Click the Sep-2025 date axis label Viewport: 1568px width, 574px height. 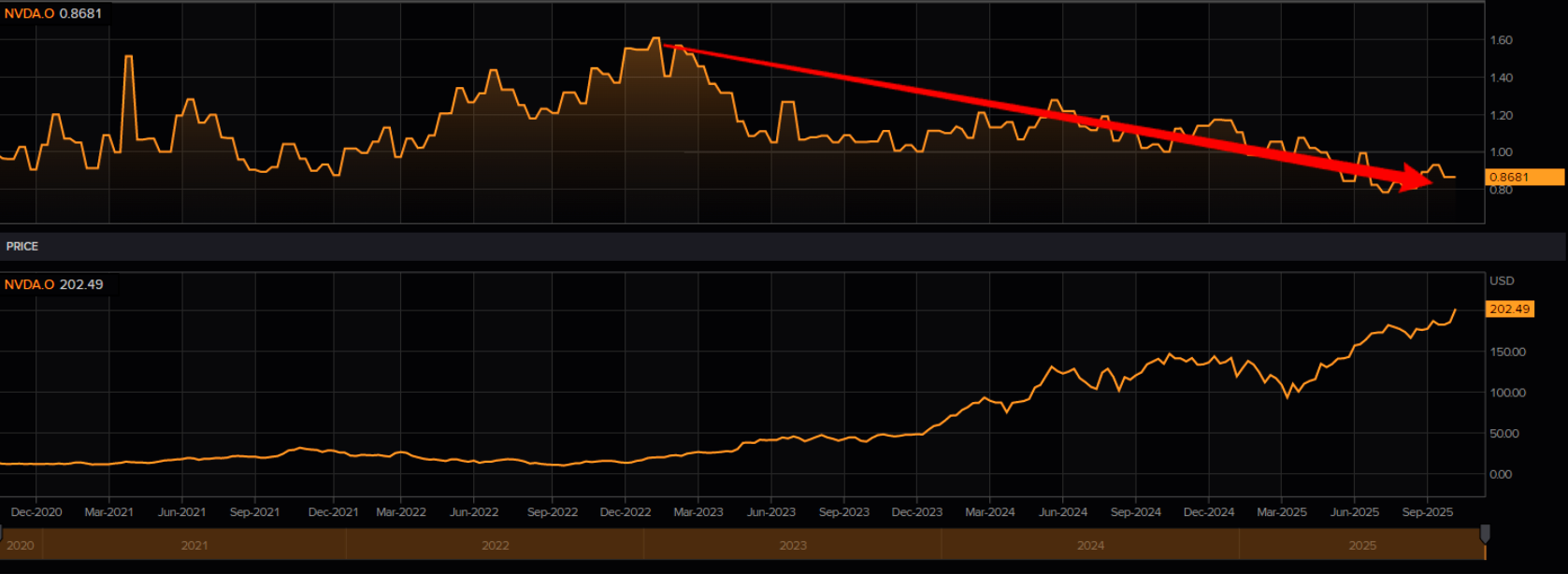(1427, 512)
